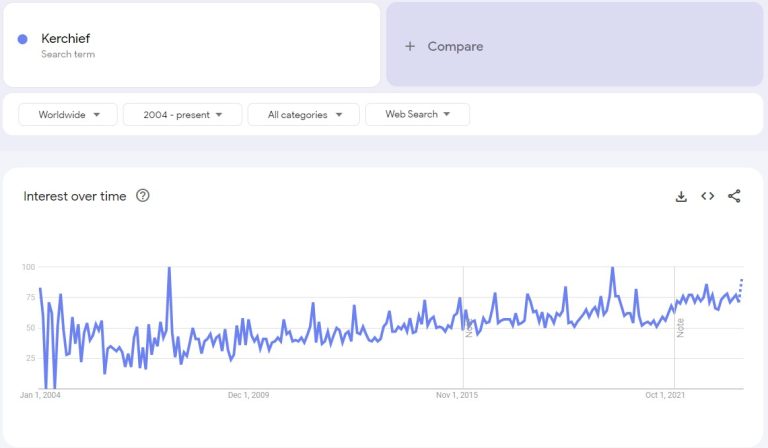The width and height of the screenshot is (768, 448).
Task: Expand the All categories dropdown
Action: pyautogui.click(x=303, y=115)
